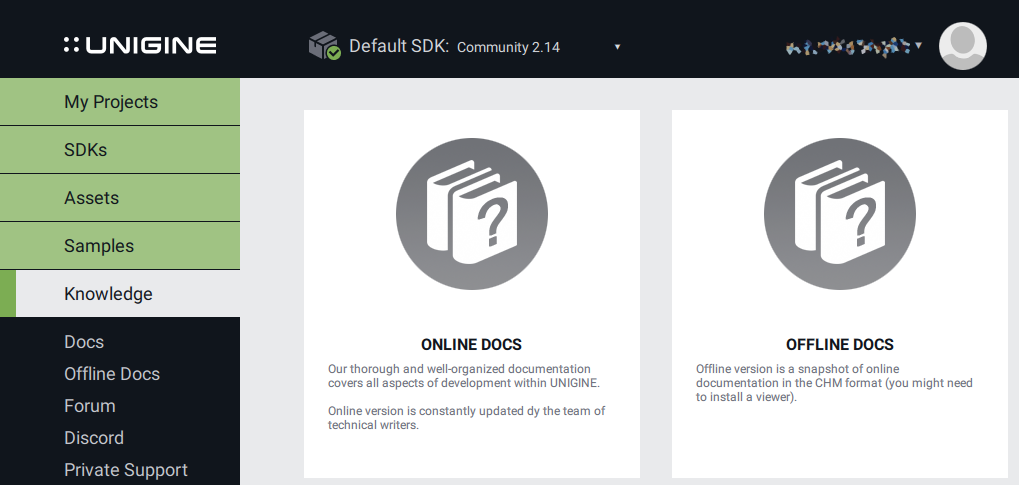Open the Discord link
The image size is (1019, 485).
94,438
